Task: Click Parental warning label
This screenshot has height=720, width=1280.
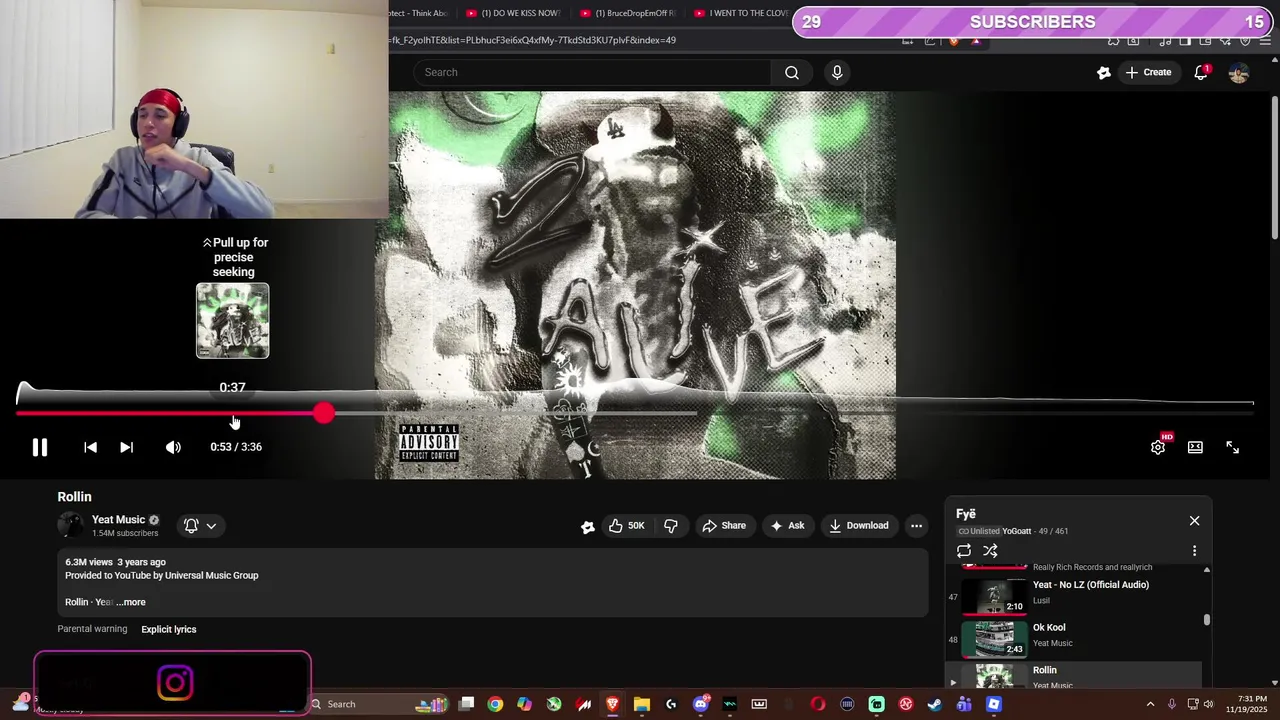Action: (92, 629)
